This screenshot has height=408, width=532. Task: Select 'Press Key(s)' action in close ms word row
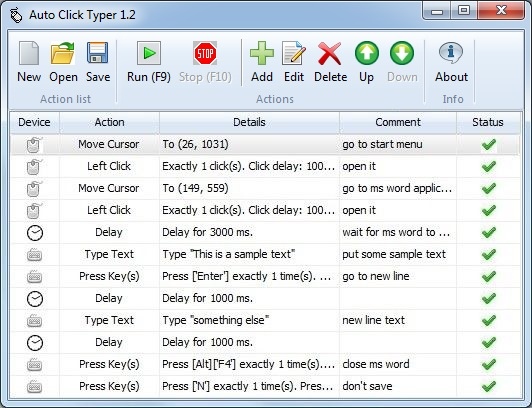point(109,364)
